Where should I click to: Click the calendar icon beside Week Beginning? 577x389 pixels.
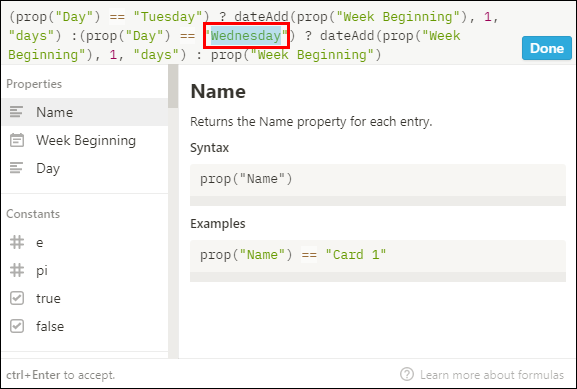(x=17, y=140)
